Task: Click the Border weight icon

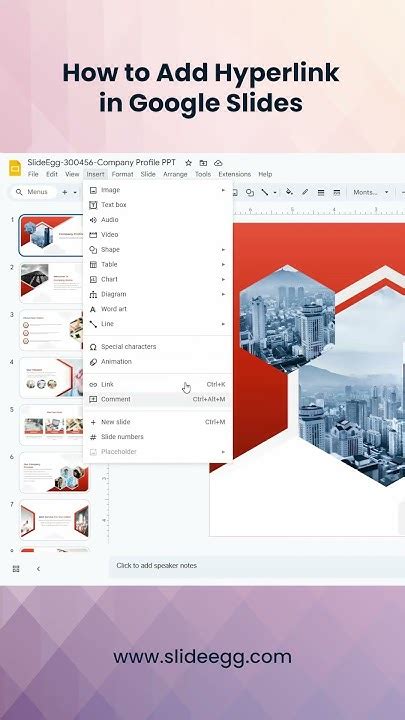Action: pyautogui.click(x=321, y=192)
